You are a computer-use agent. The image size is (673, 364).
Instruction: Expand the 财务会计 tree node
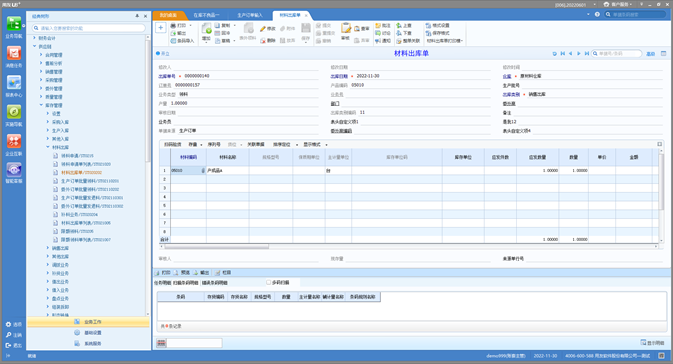pos(35,38)
